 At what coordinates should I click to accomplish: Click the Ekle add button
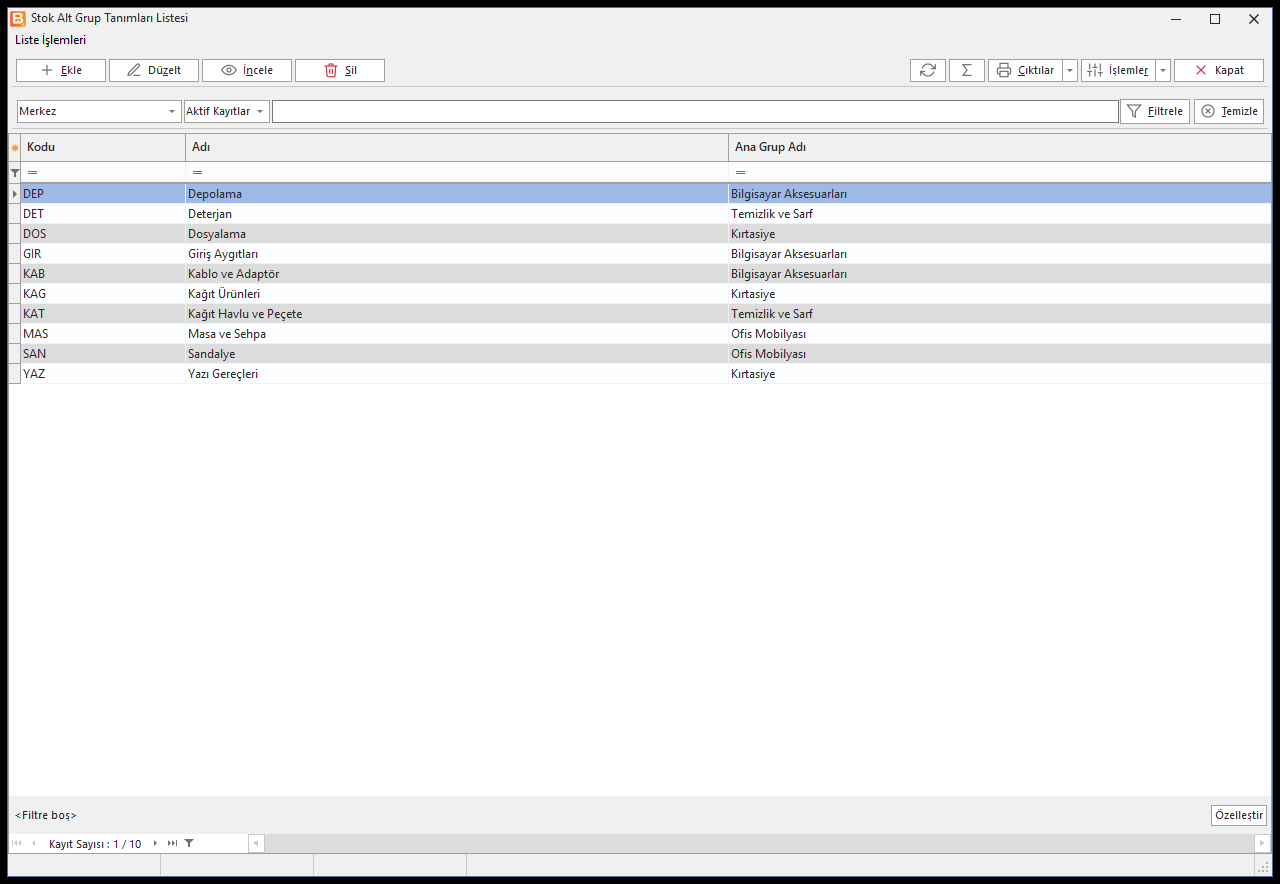tap(61, 70)
